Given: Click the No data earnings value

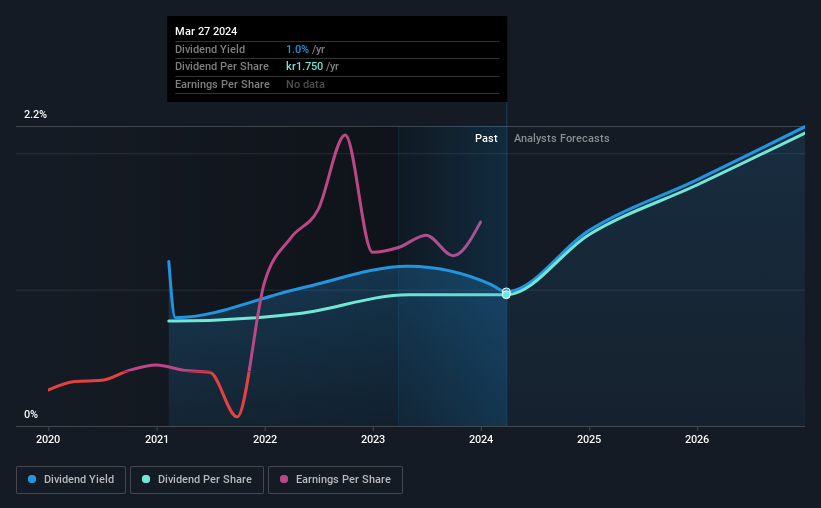Looking at the screenshot, I should (305, 84).
